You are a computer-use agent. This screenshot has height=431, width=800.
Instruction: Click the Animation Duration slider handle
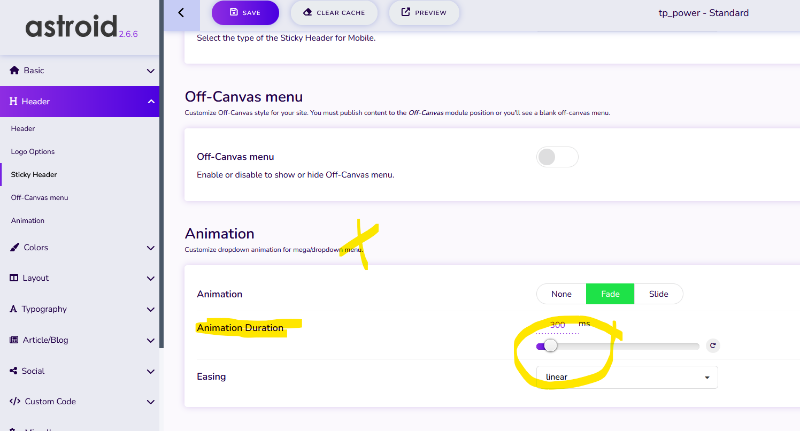coord(550,346)
